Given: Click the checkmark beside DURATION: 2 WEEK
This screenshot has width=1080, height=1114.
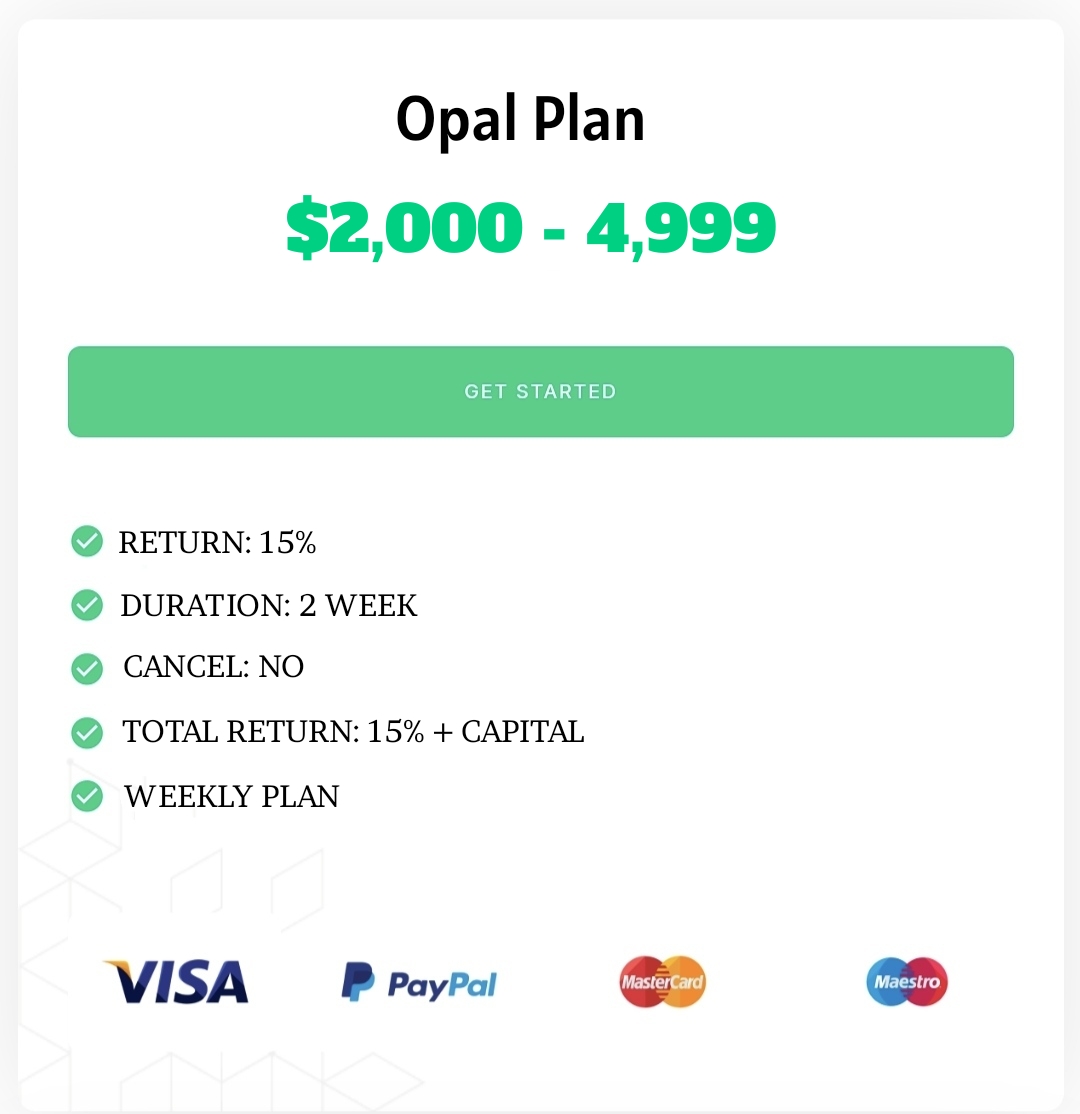Looking at the screenshot, I should point(87,605).
